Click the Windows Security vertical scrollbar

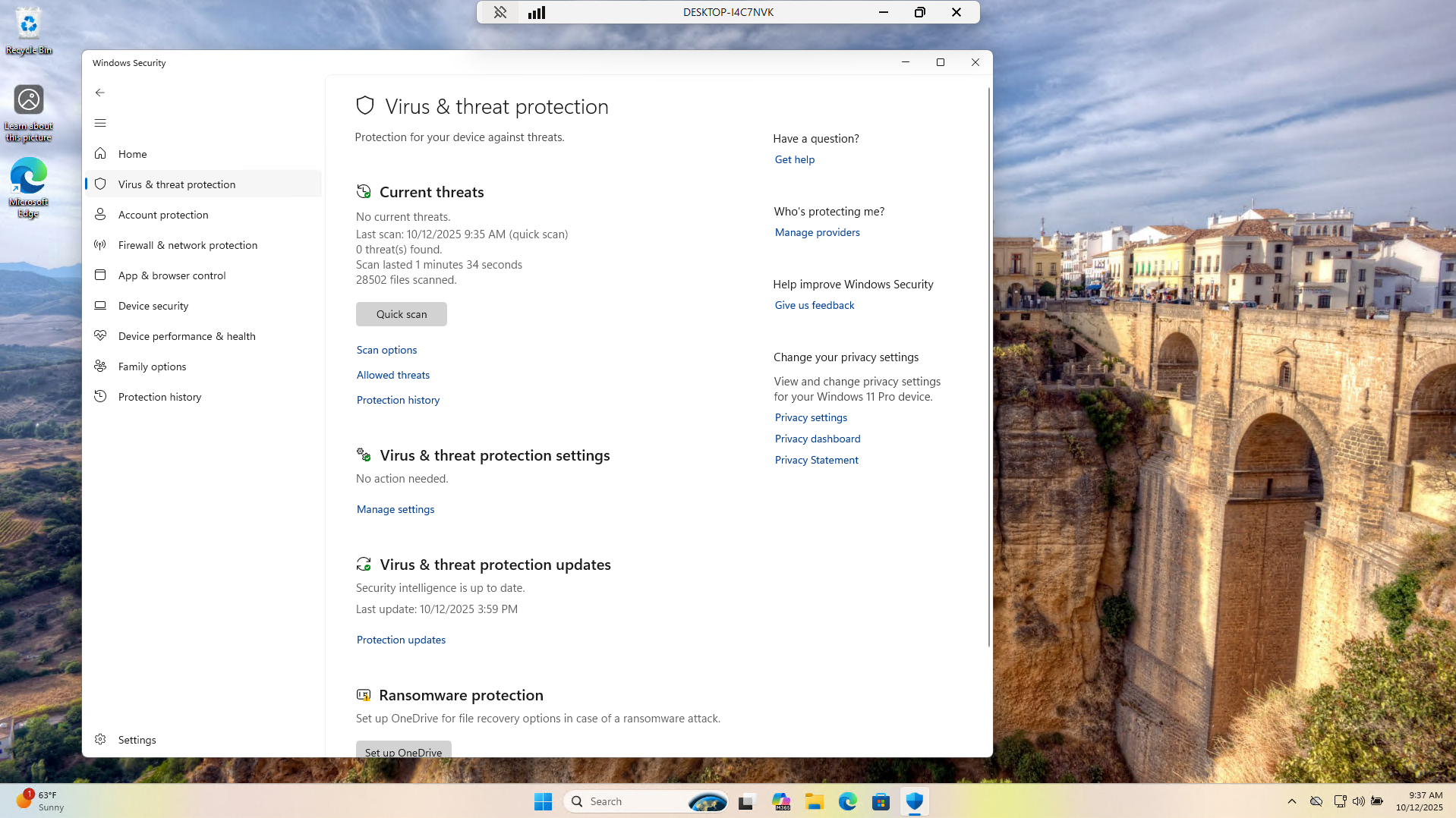tap(988, 364)
